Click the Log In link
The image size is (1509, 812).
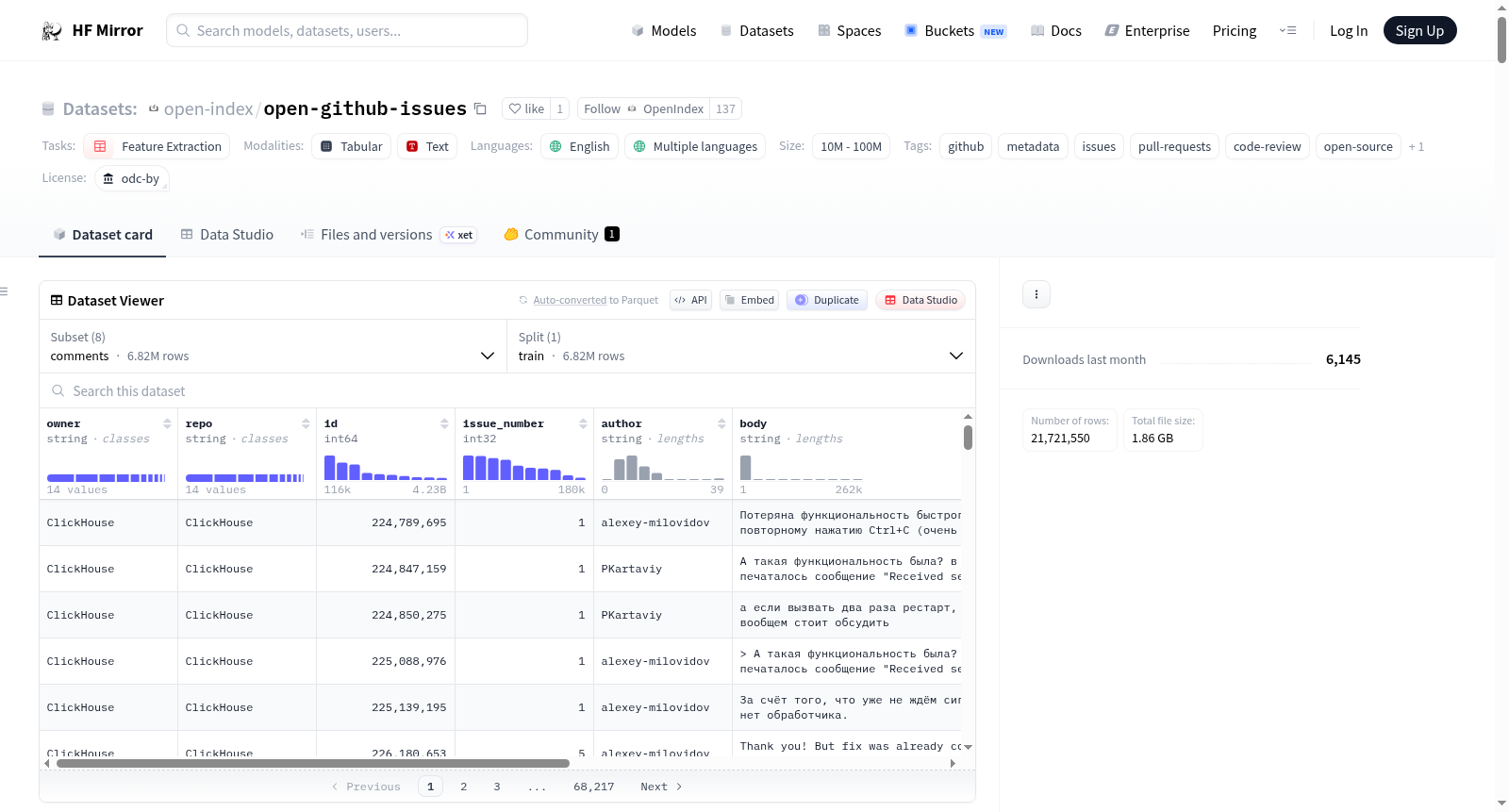click(x=1349, y=31)
